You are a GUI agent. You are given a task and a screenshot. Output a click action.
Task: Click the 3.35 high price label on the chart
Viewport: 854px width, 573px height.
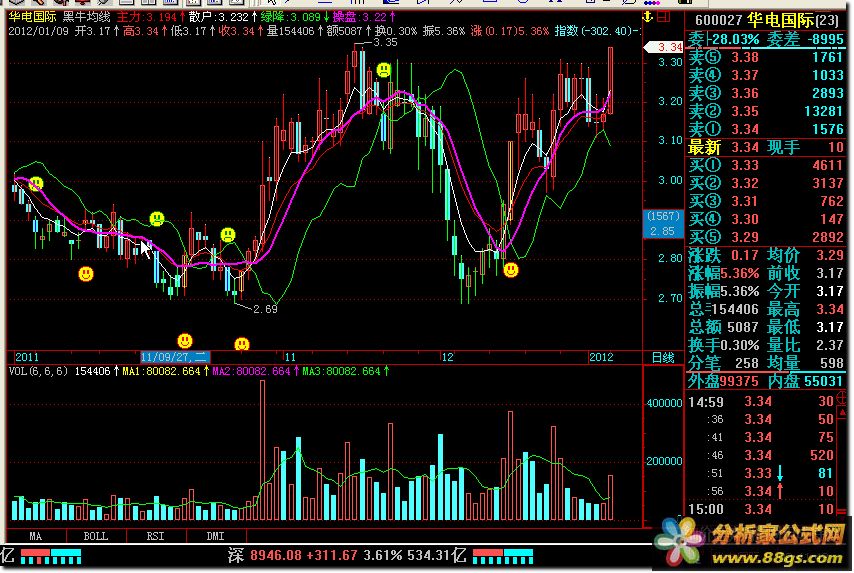pyautogui.click(x=385, y=42)
